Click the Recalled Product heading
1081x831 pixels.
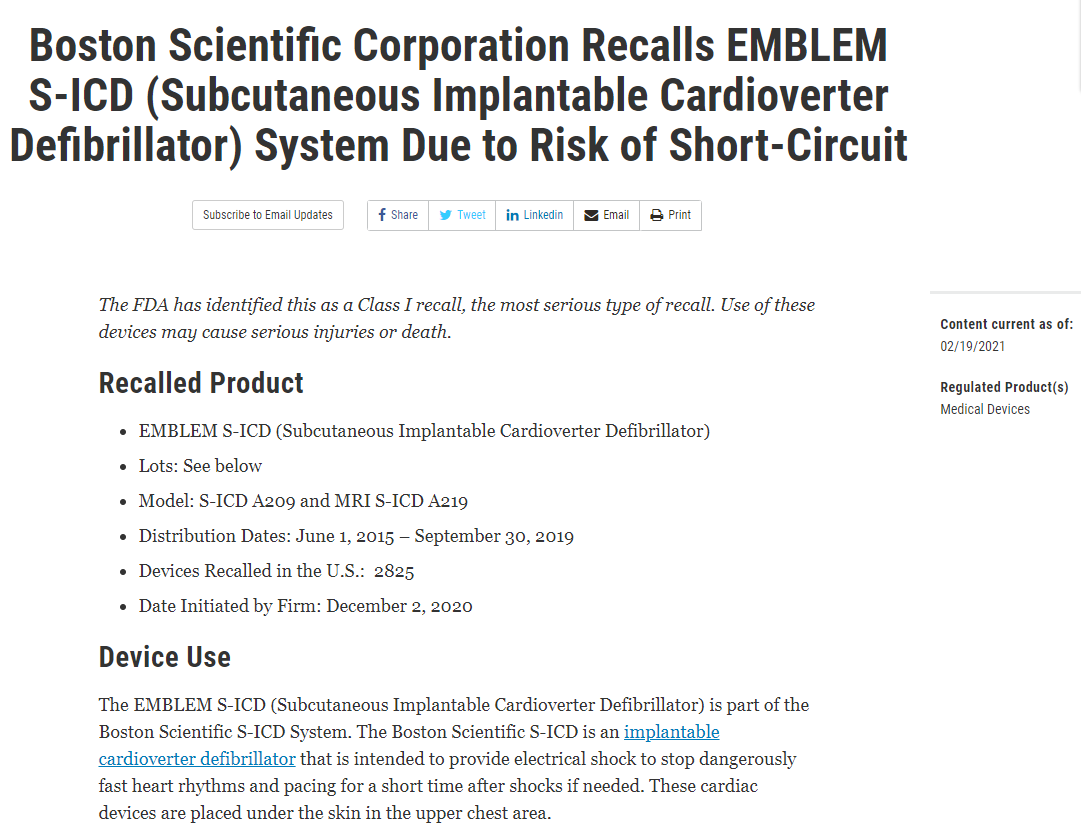pyautogui.click(x=201, y=383)
